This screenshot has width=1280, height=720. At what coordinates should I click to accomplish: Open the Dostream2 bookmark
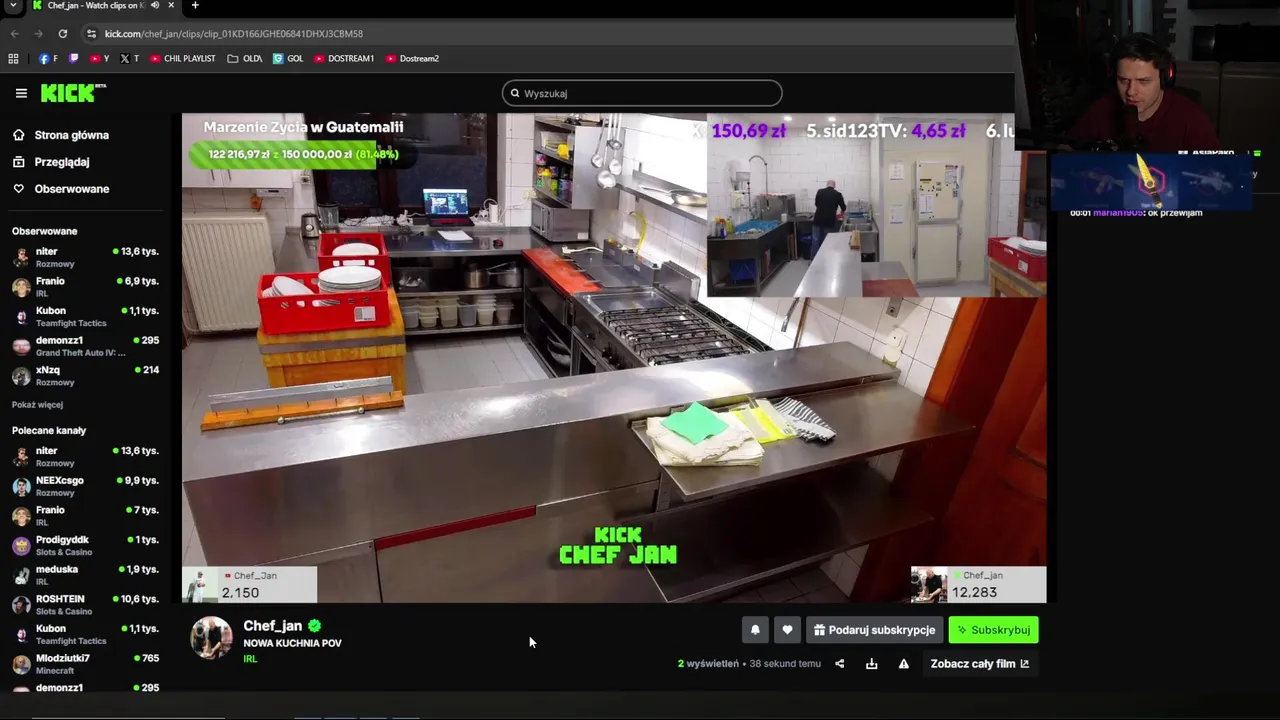pyautogui.click(x=412, y=59)
